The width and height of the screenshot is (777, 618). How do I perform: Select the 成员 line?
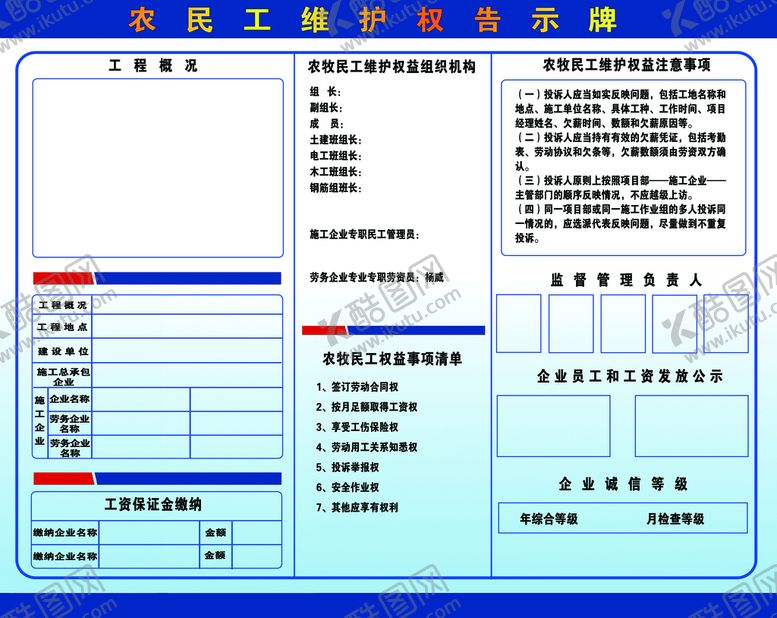[326, 124]
